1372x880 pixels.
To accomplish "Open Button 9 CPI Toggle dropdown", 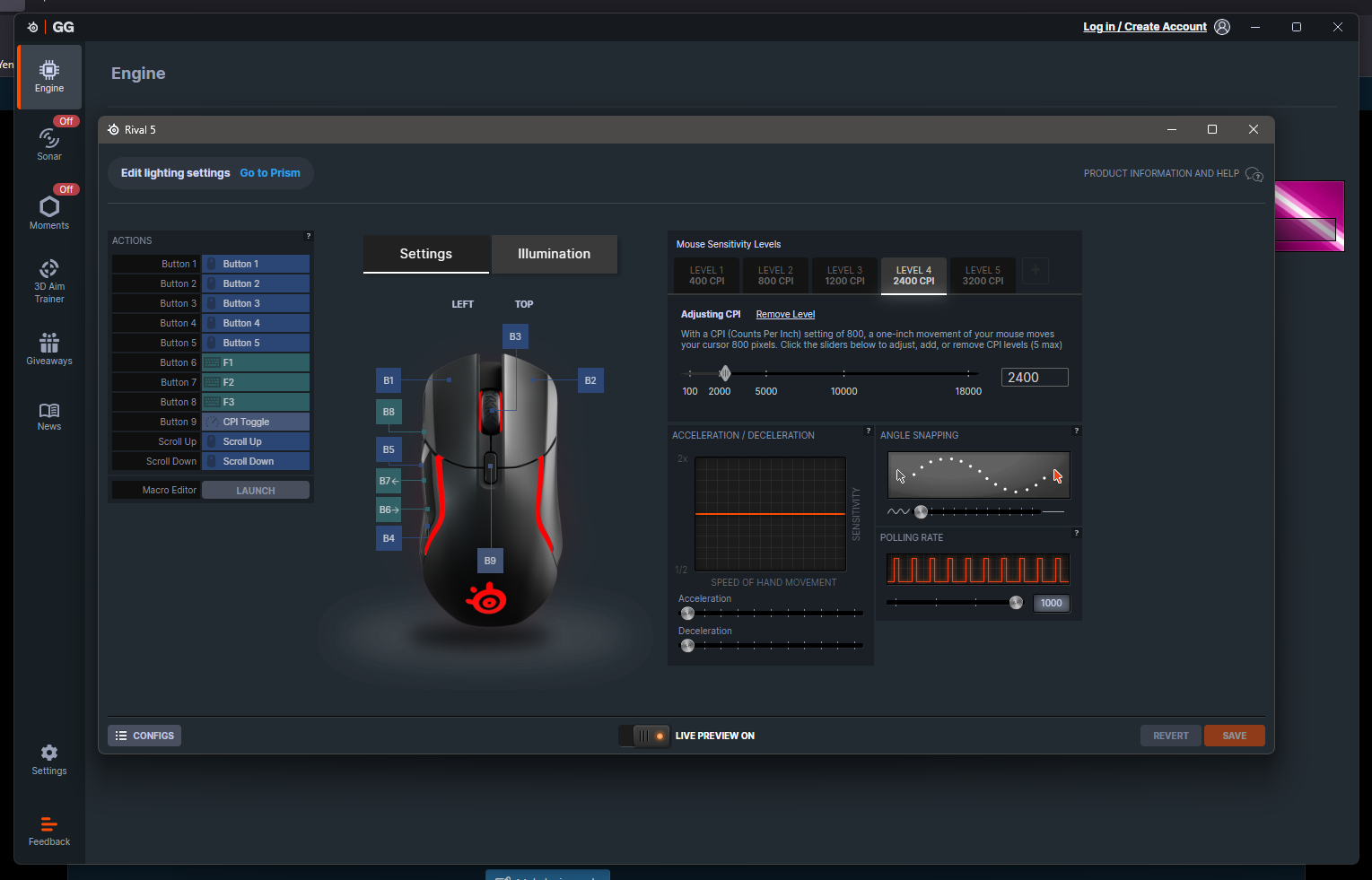I will point(256,422).
